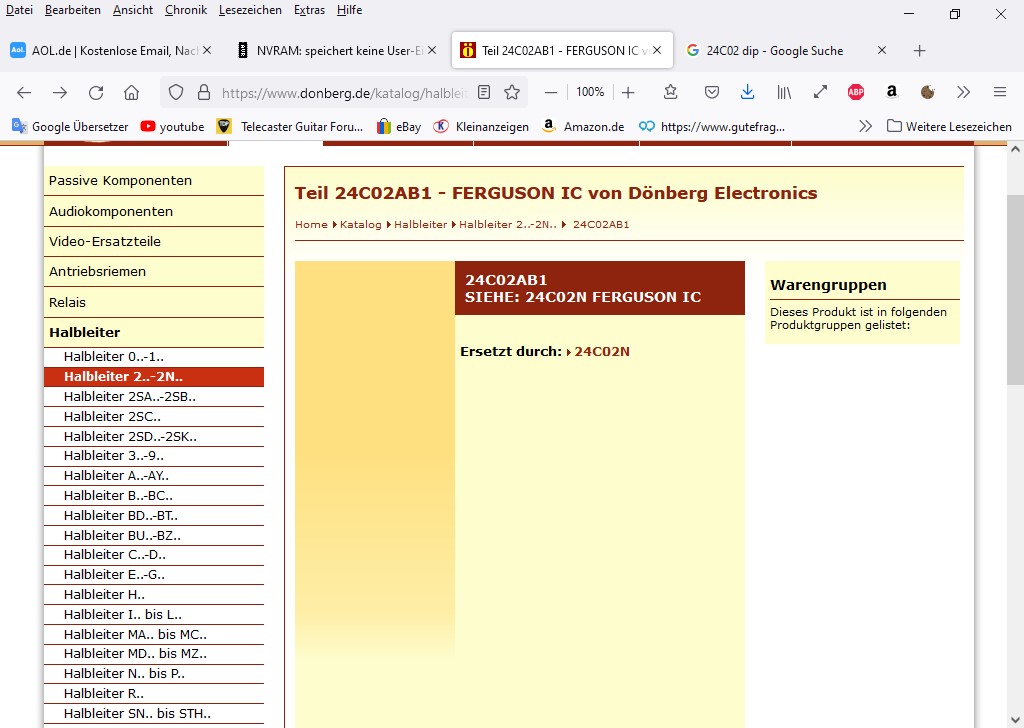Go back with the browser back arrow
This screenshot has width=1024, height=728.
(x=24, y=93)
